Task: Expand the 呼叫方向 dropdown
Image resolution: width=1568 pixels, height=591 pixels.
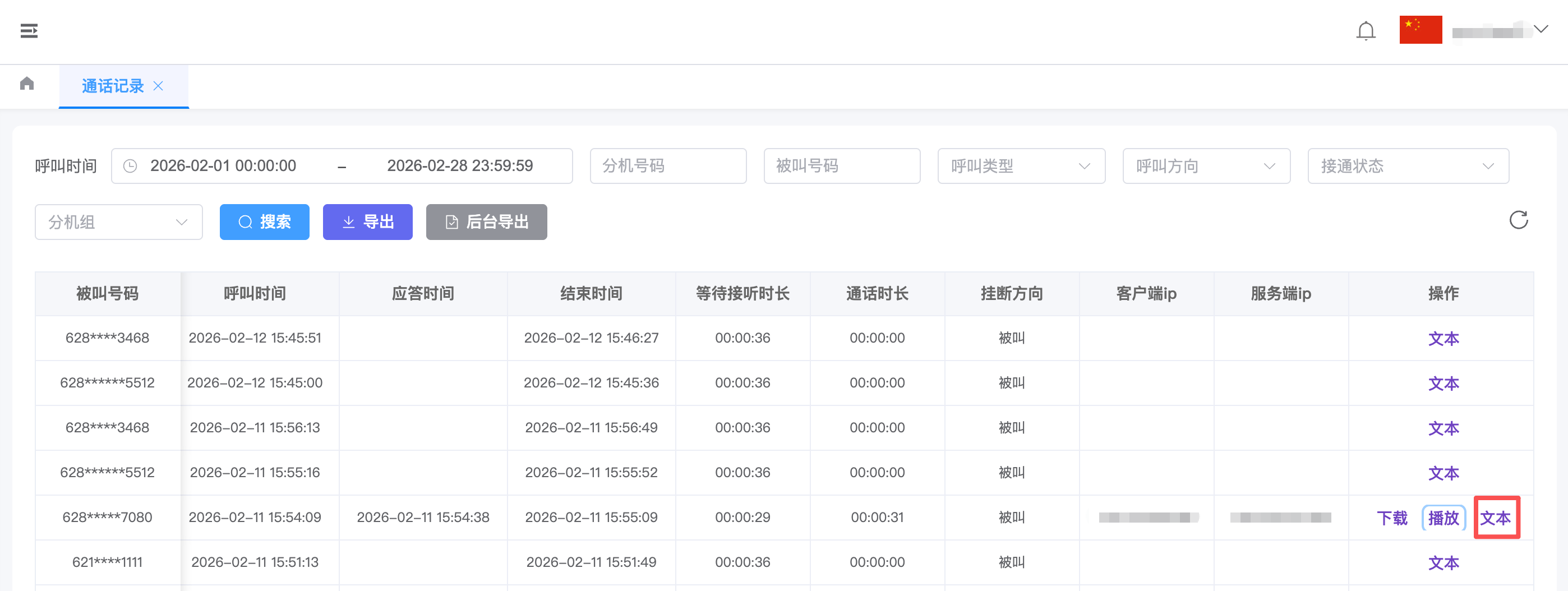Action: coord(1206,166)
